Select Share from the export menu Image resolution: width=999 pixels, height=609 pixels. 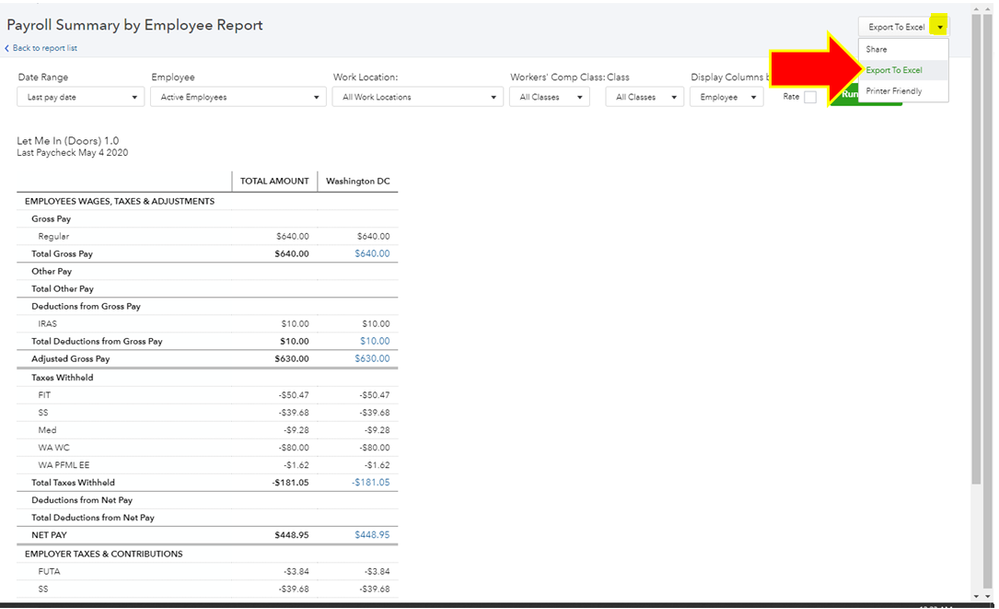[877, 49]
